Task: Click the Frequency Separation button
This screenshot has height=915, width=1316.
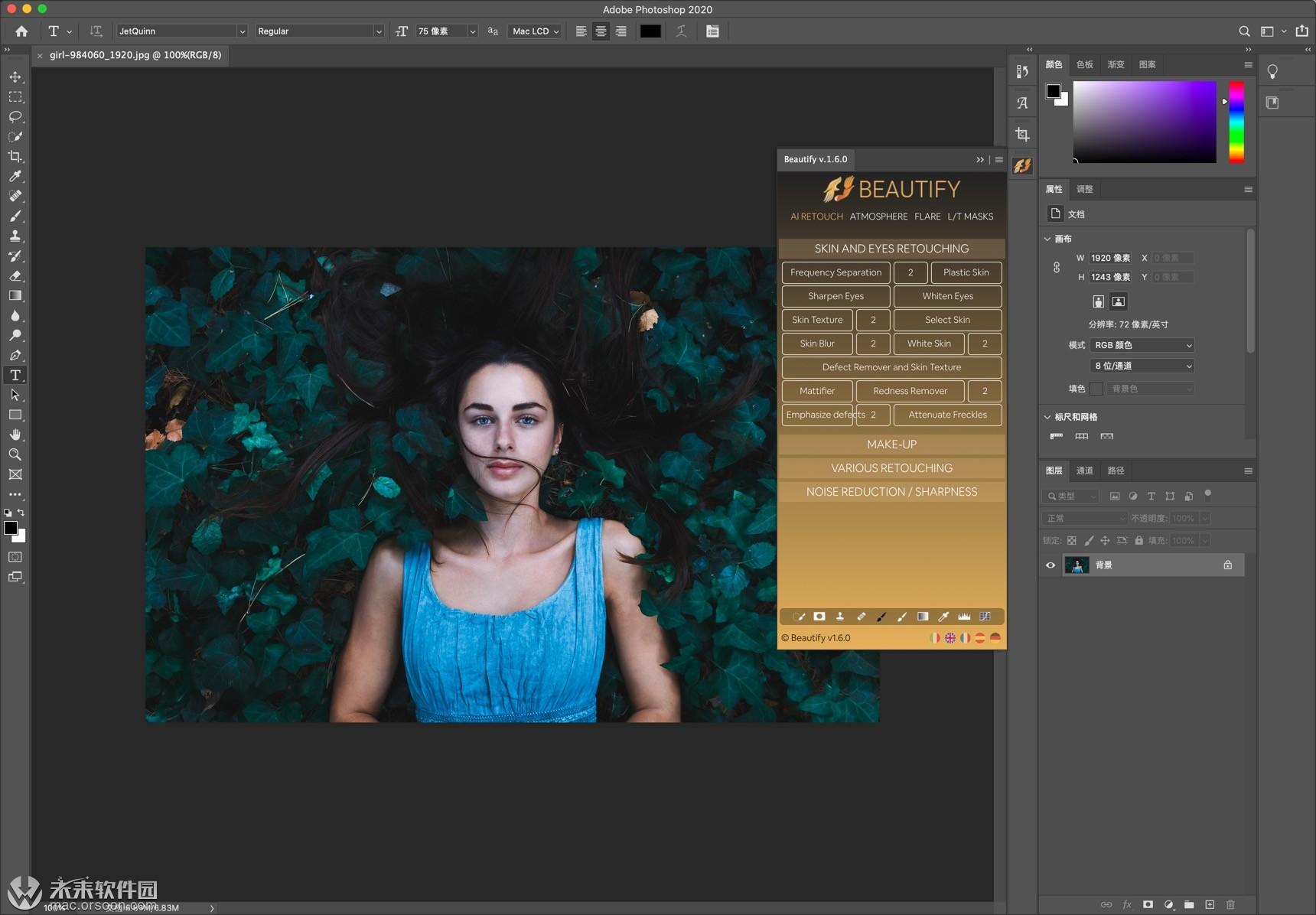Action: point(836,272)
